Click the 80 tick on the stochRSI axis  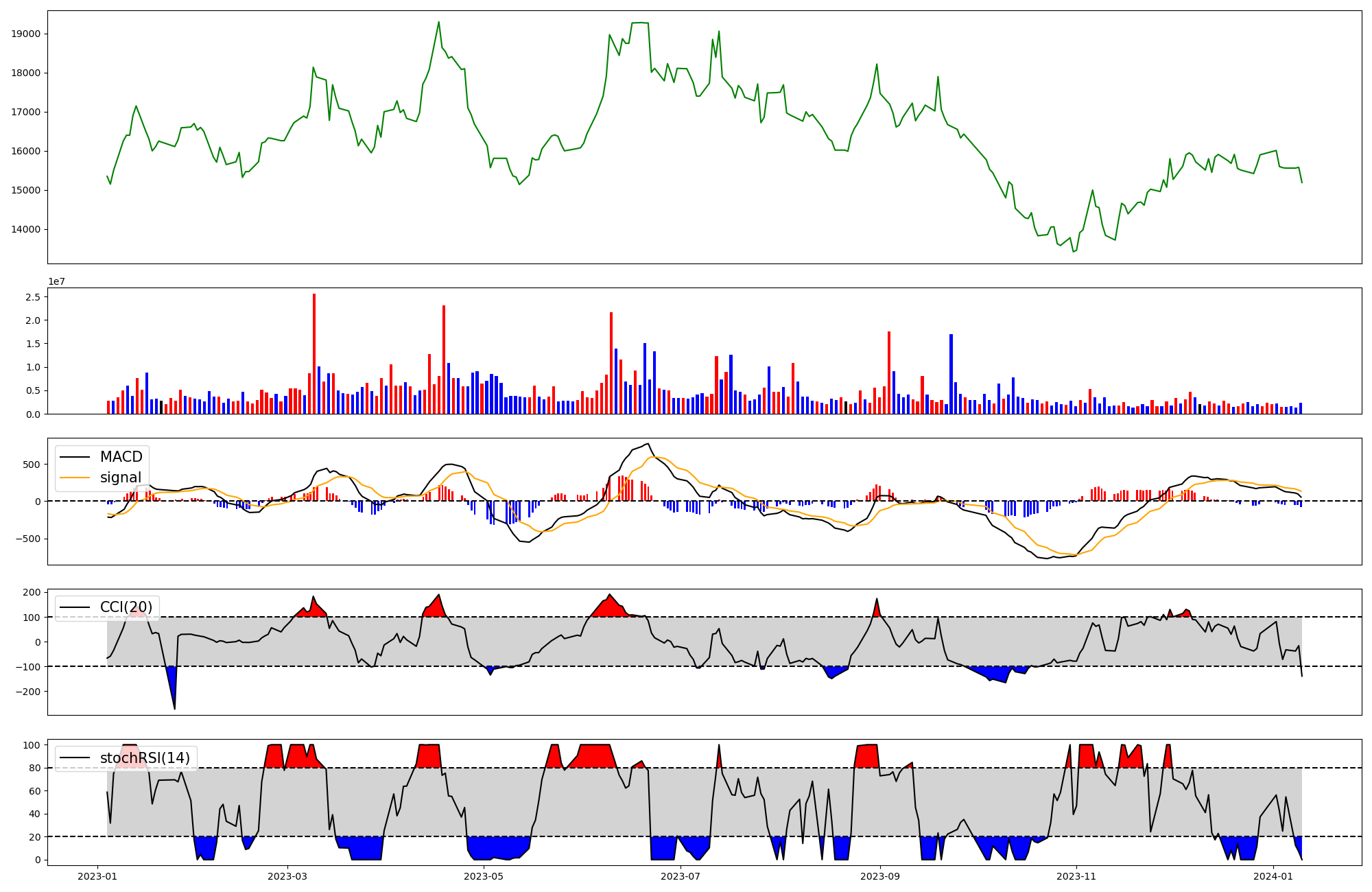pyautogui.click(x=34, y=768)
